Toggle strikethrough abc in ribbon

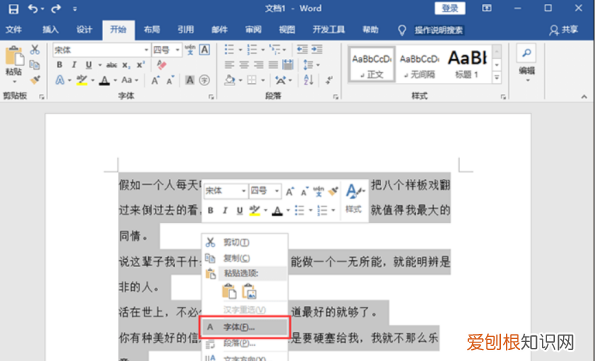pos(111,65)
